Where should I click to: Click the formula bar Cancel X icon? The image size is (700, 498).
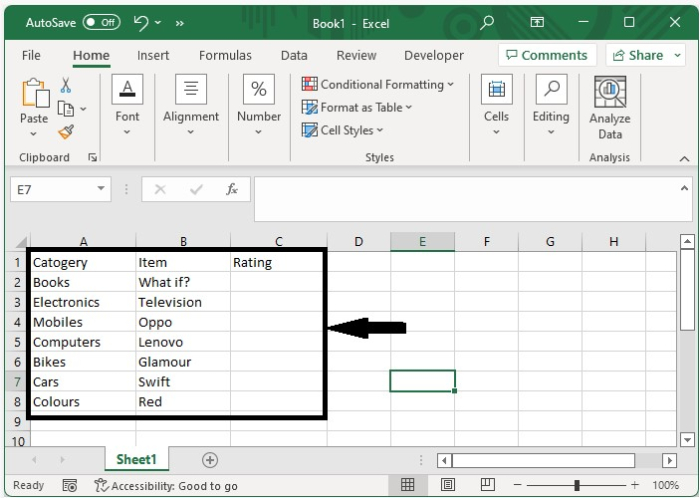click(x=160, y=190)
